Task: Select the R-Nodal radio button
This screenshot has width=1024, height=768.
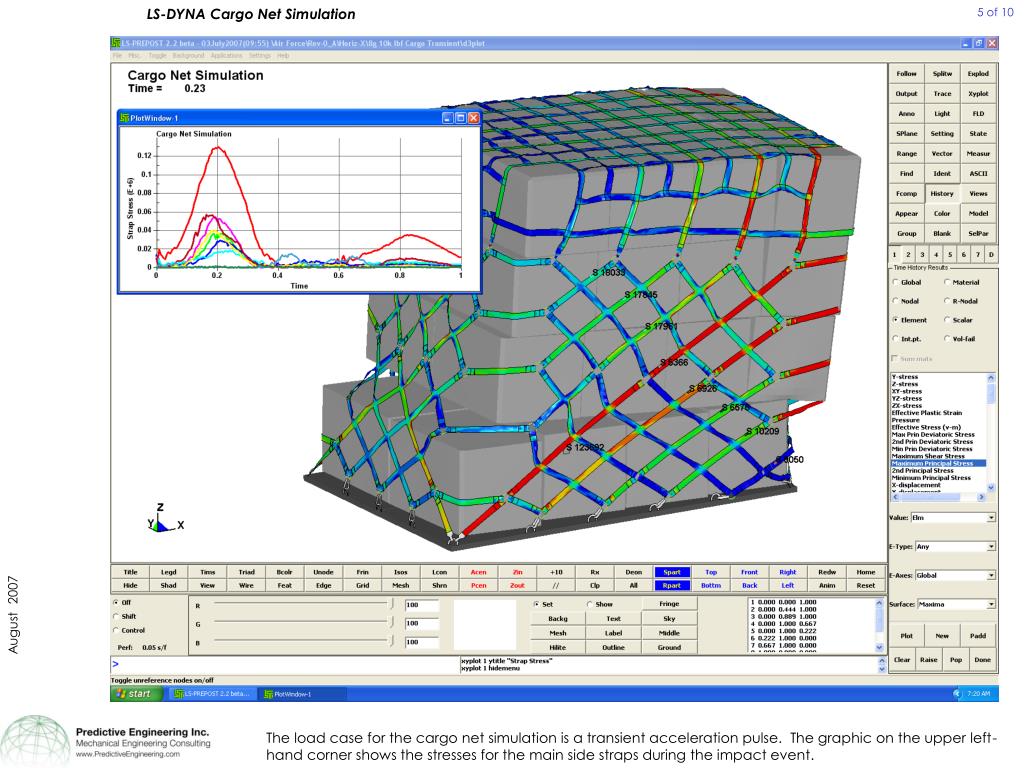Action: coord(947,301)
